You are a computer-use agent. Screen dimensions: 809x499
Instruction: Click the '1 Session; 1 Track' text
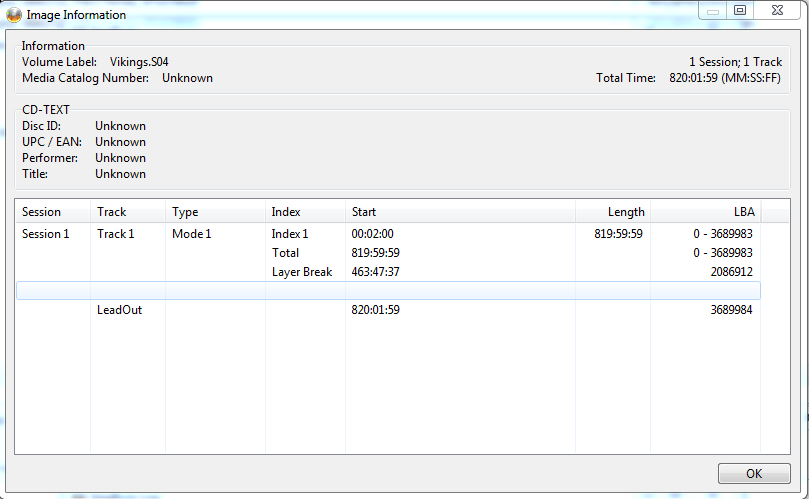point(735,62)
